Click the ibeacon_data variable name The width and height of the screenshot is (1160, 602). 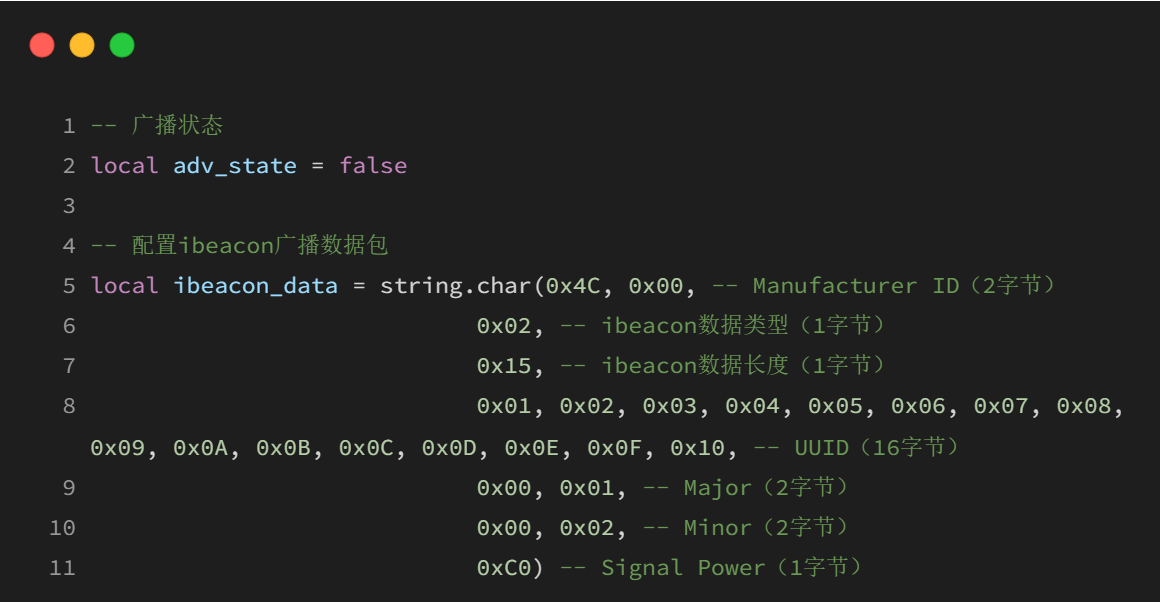pos(255,286)
